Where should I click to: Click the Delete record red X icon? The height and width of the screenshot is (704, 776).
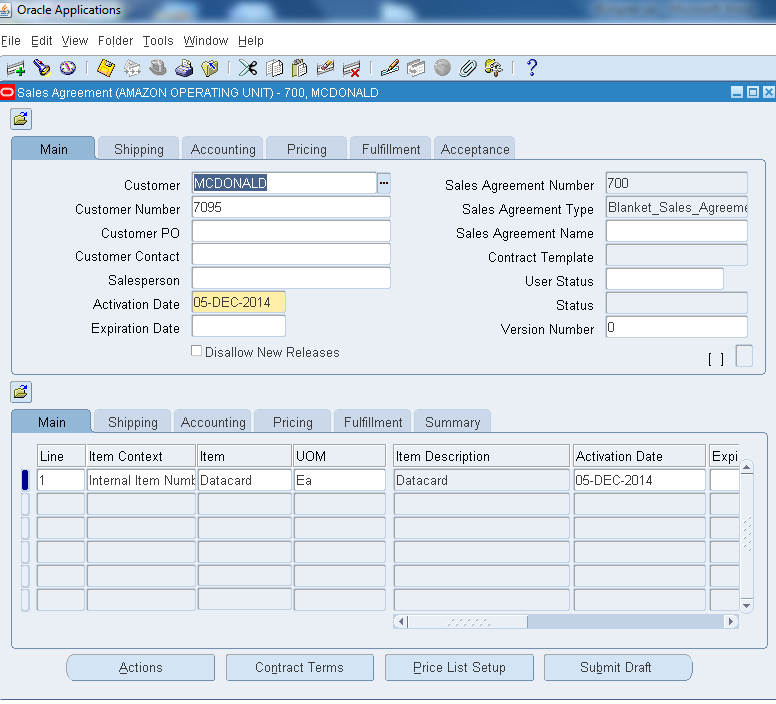point(351,68)
